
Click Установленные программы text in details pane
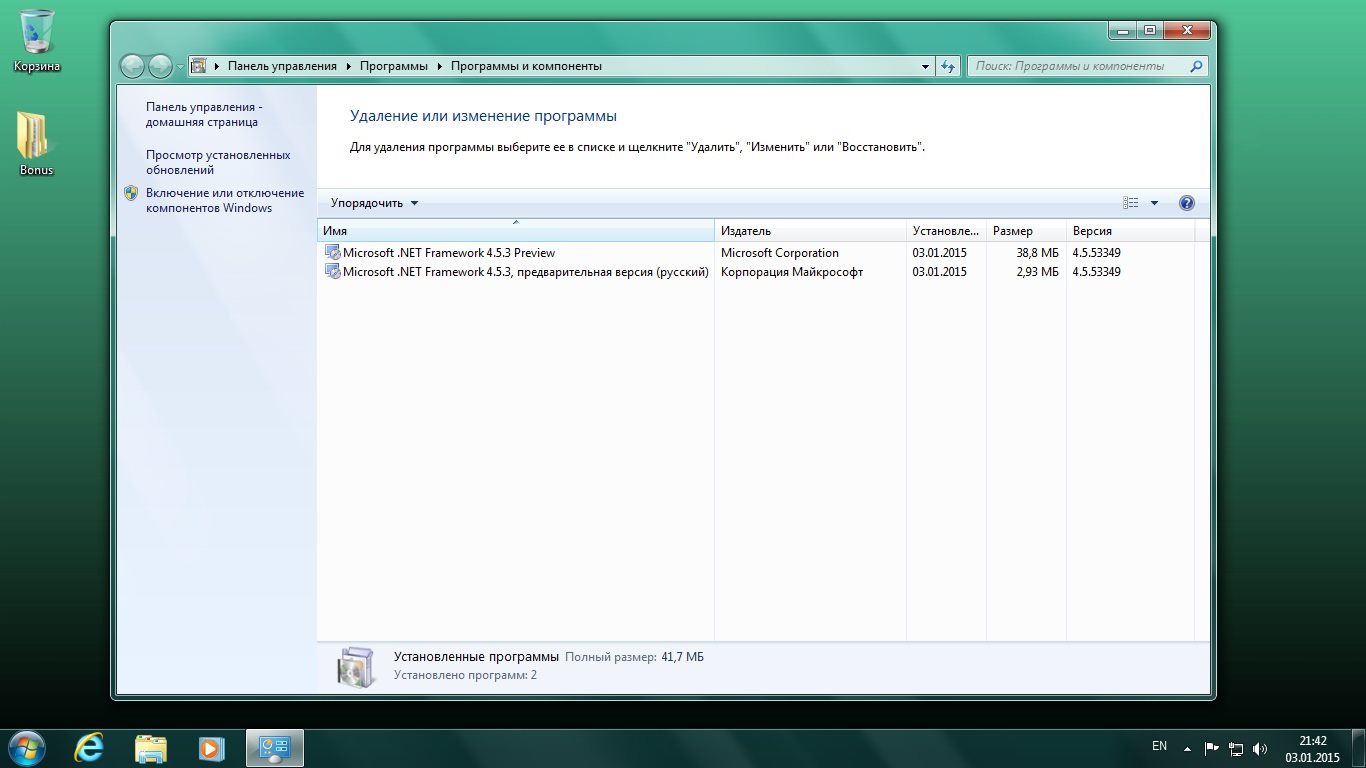[476, 657]
